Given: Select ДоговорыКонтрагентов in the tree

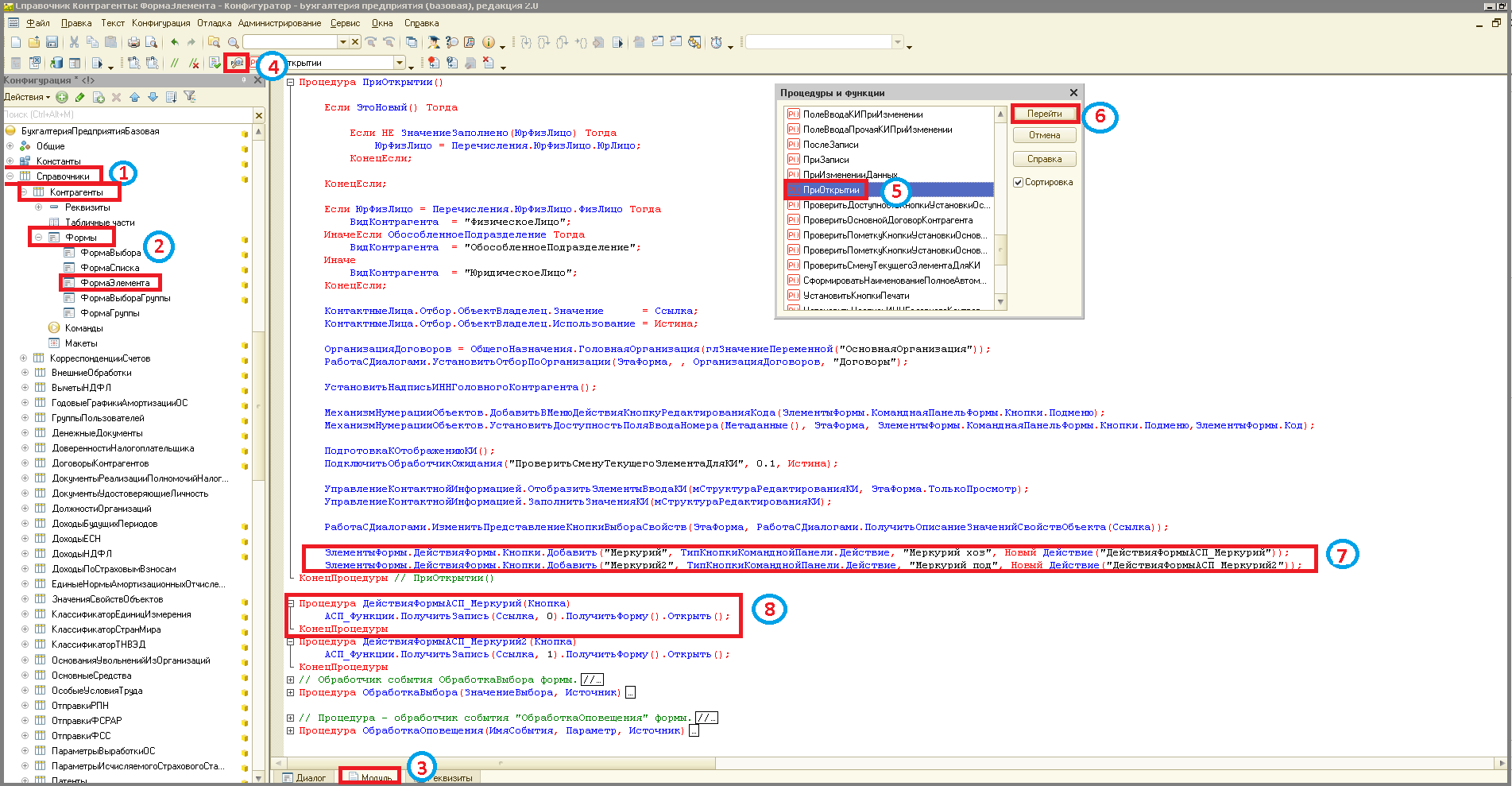Looking at the screenshot, I should (100, 463).
